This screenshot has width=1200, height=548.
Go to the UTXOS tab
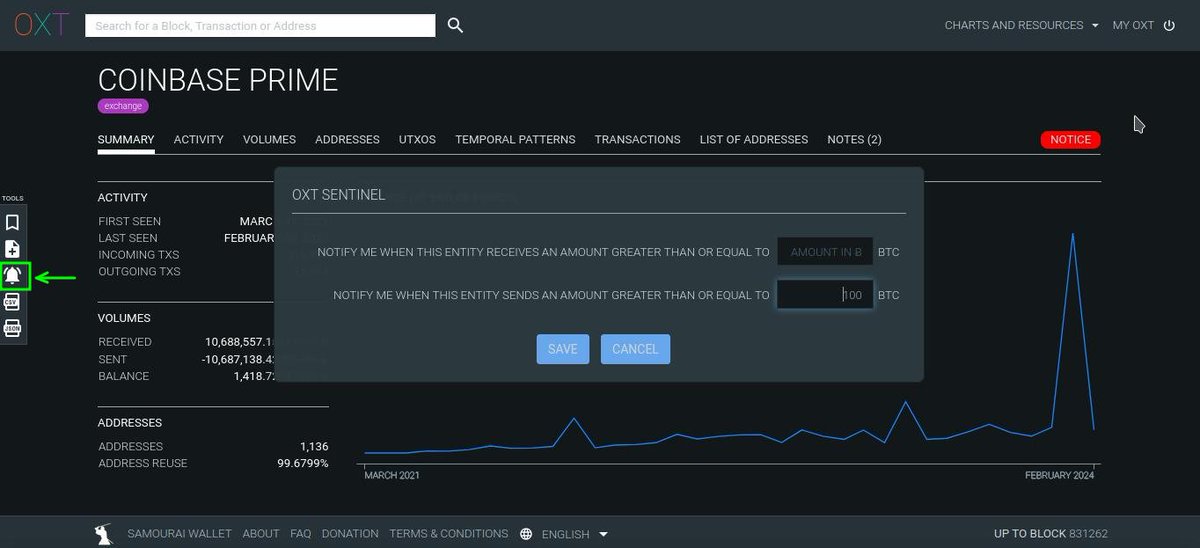tap(417, 140)
